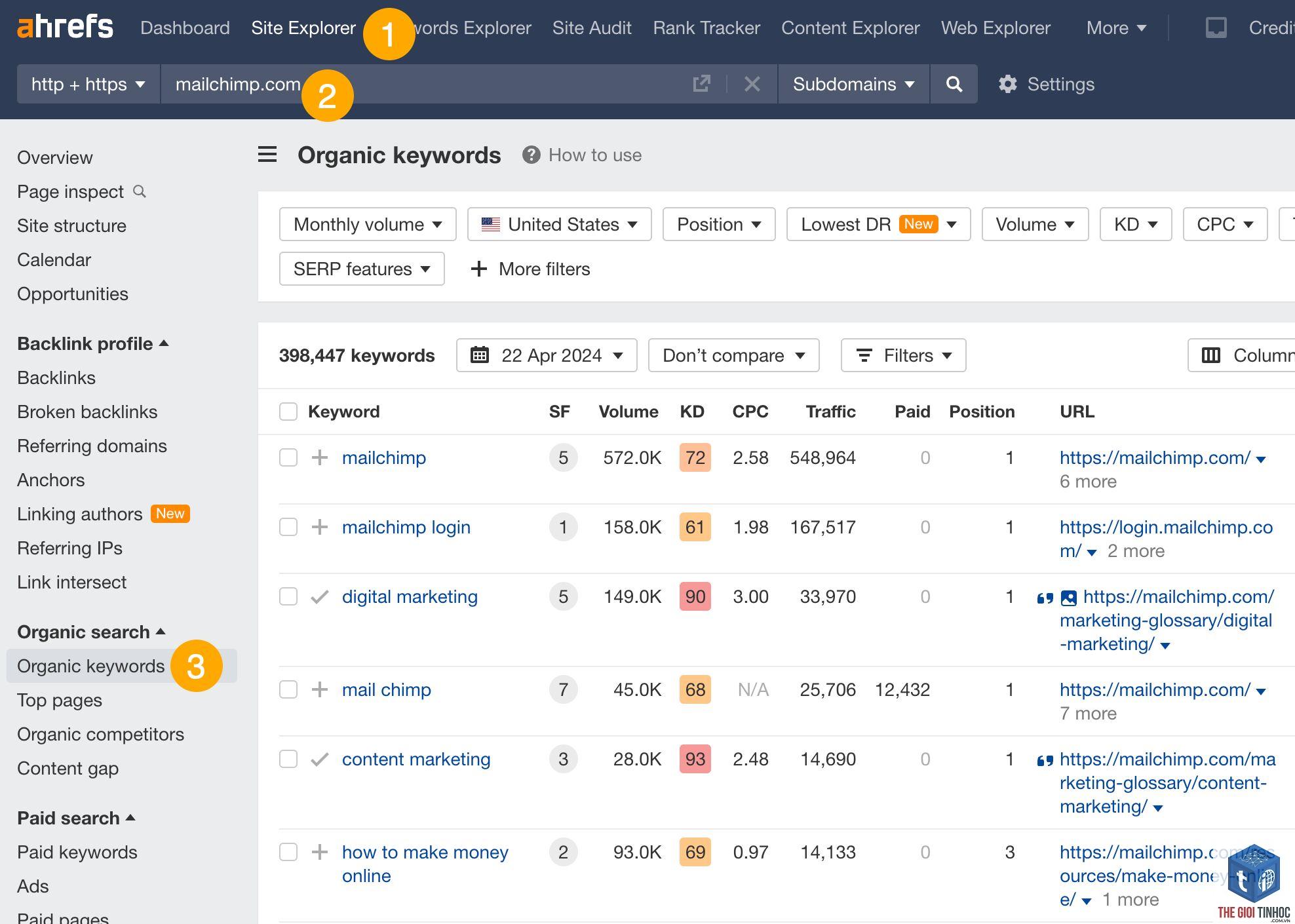Open the 22 Apr 2024 date dropdown
The width and height of the screenshot is (1295, 924).
[x=547, y=355]
